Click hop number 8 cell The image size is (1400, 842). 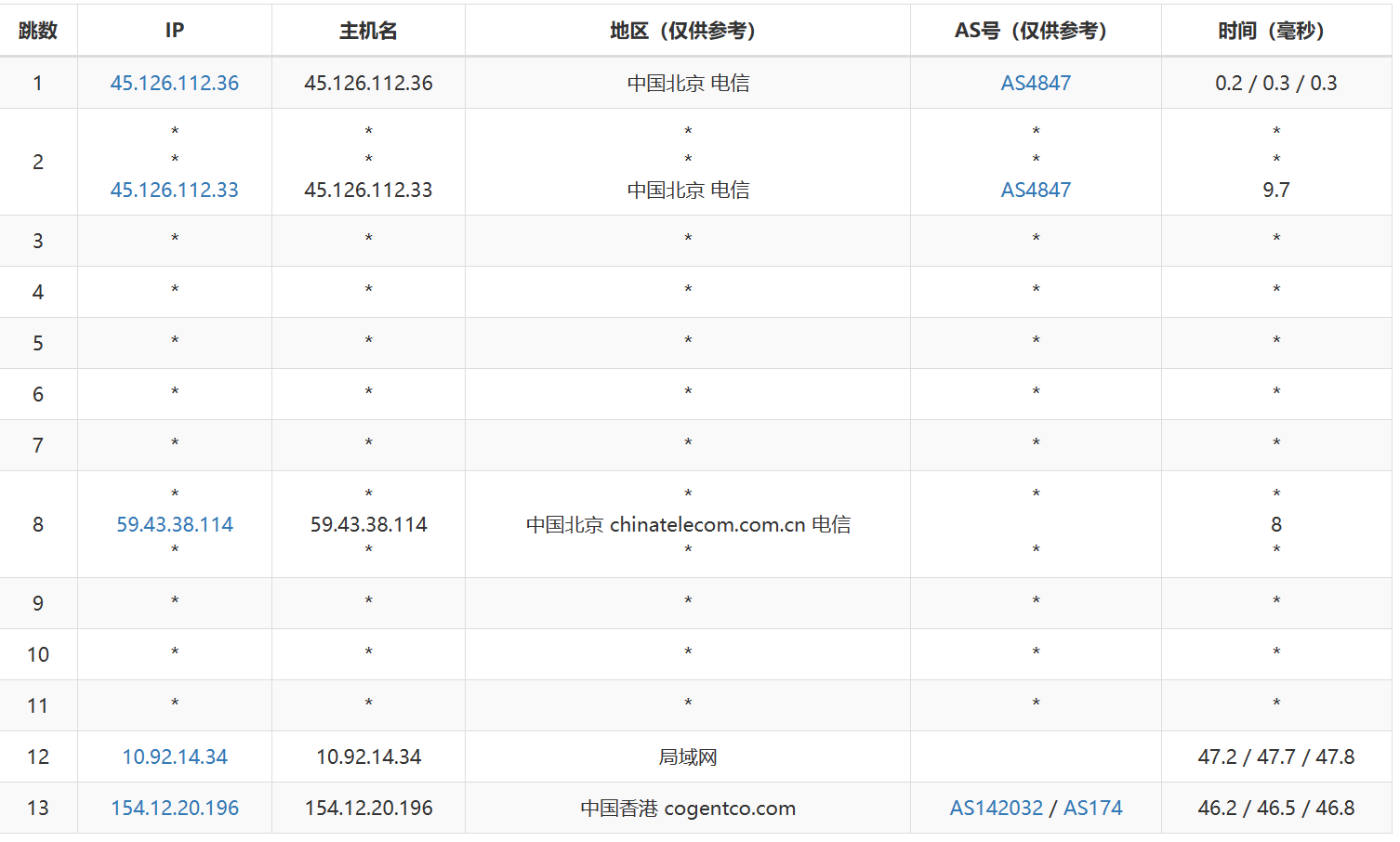(x=38, y=524)
